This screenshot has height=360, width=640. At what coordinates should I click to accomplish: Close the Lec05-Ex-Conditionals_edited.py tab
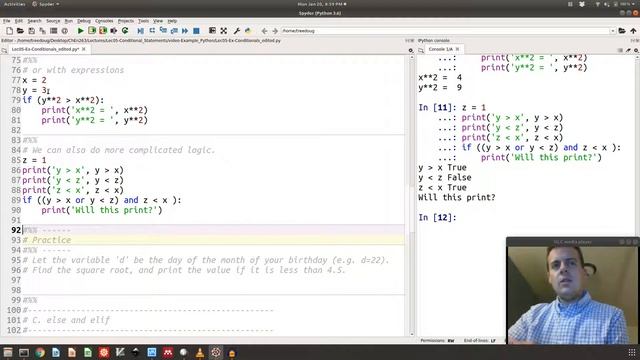[84, 49]
